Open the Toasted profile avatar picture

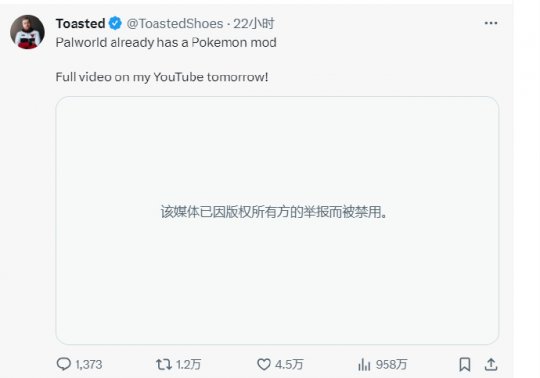(x=28, y=32)
